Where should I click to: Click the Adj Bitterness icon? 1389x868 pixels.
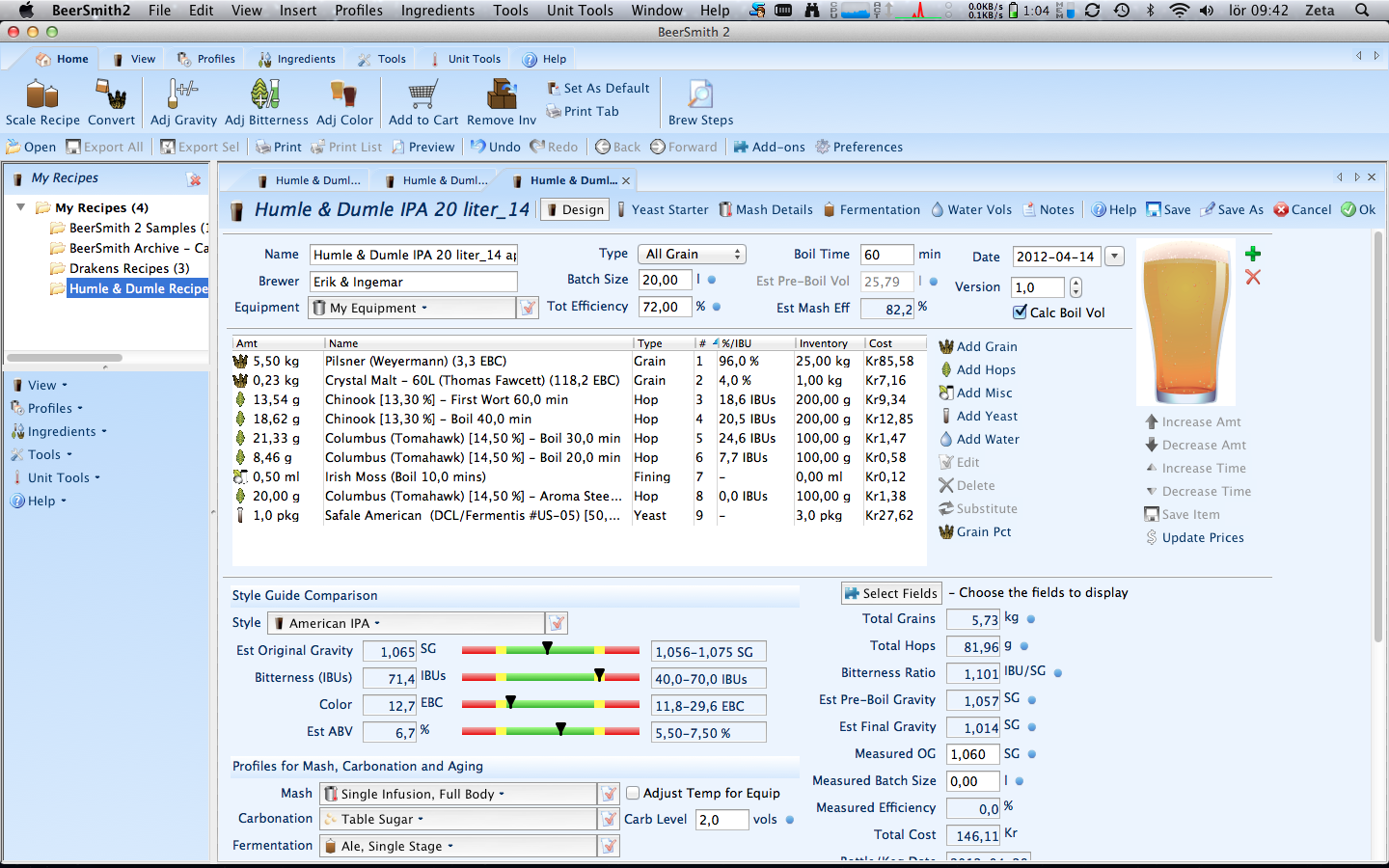265,95
